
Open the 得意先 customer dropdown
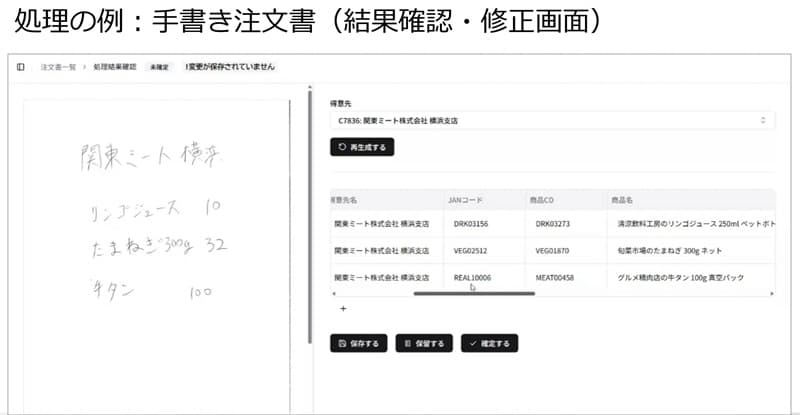click(x=550, y=120)
